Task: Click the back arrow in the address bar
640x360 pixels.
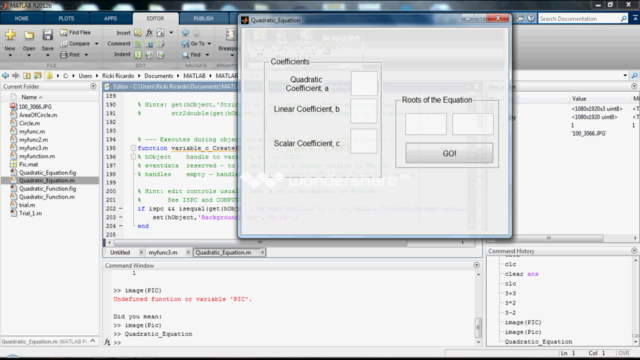Action: click(x=5, y=76)
